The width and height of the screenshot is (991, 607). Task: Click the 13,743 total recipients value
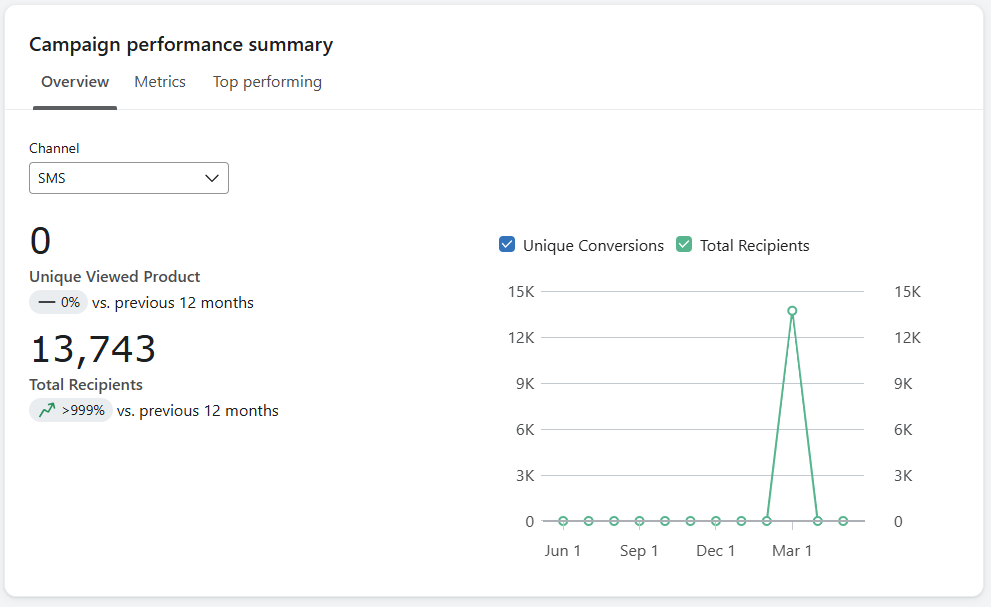(93, 349)
